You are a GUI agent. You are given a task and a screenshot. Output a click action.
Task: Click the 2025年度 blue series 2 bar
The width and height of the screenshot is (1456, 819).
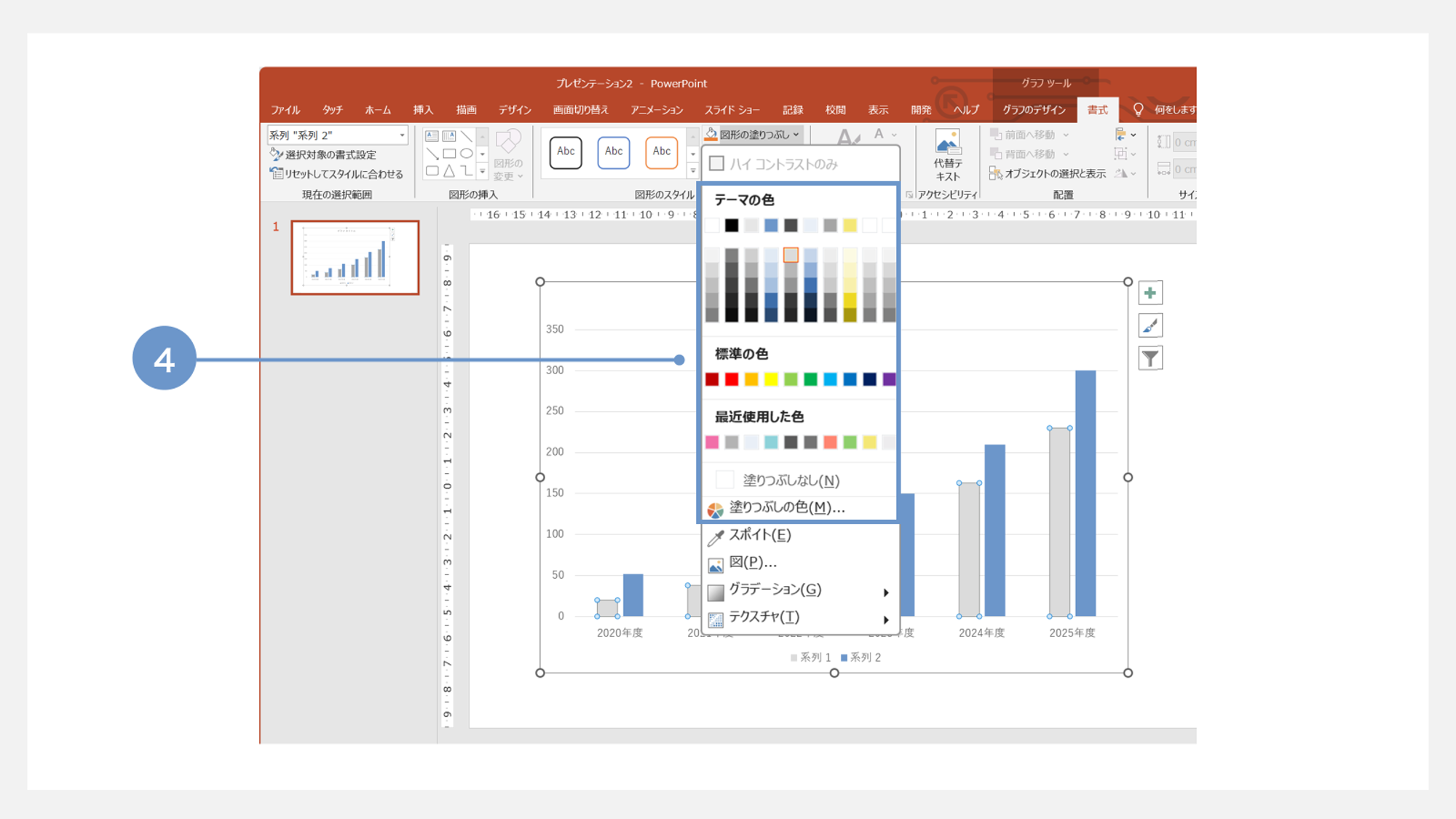[x=1085, y=493]
